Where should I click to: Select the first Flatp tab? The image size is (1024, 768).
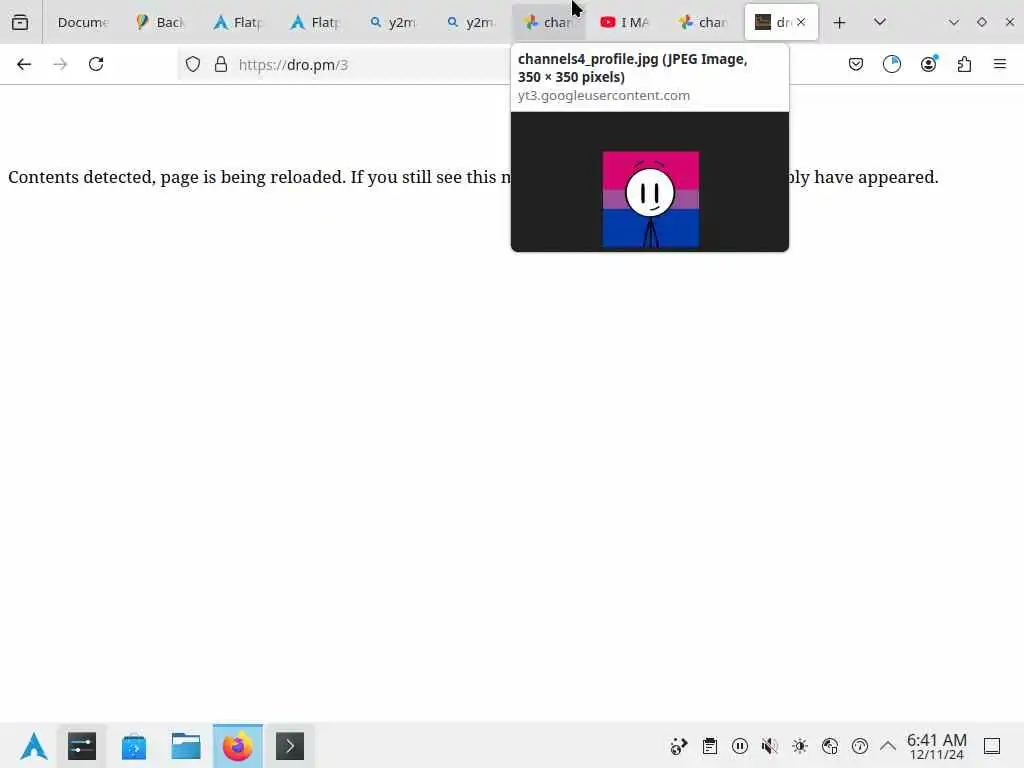238,22
